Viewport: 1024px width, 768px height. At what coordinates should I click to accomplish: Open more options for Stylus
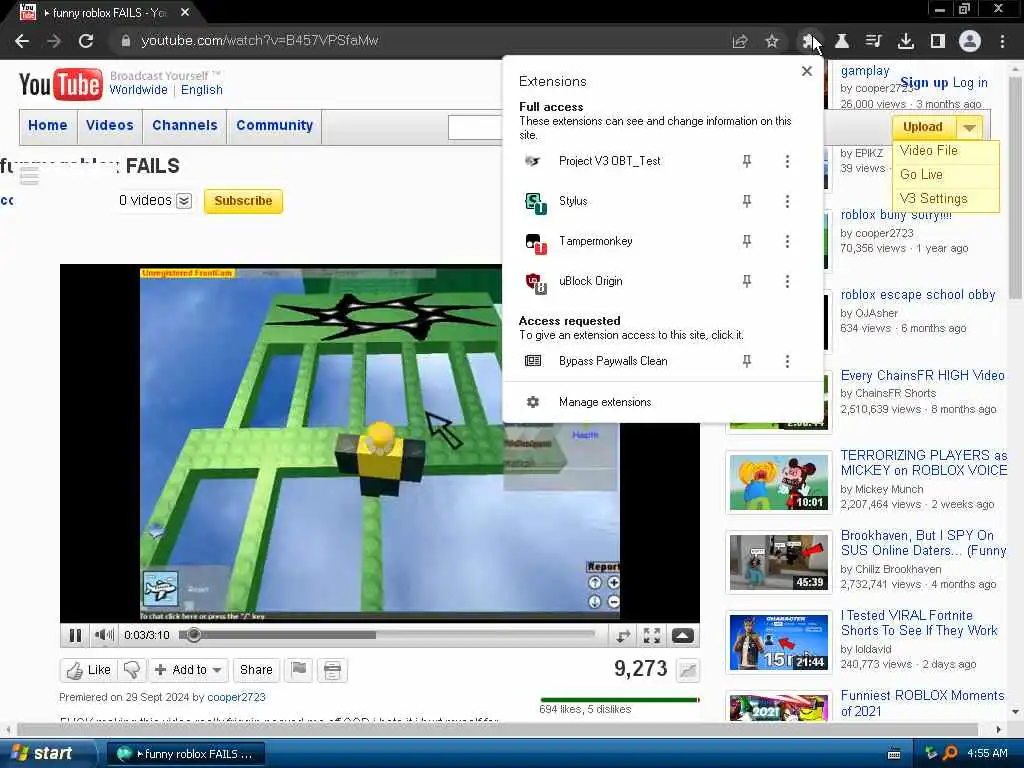tap(787, 201)
